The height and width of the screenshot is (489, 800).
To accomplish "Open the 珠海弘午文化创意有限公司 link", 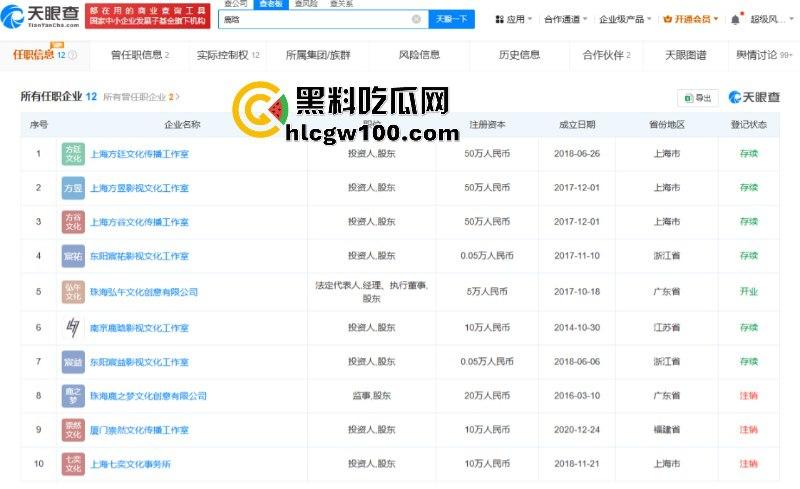I will (144, 292).
